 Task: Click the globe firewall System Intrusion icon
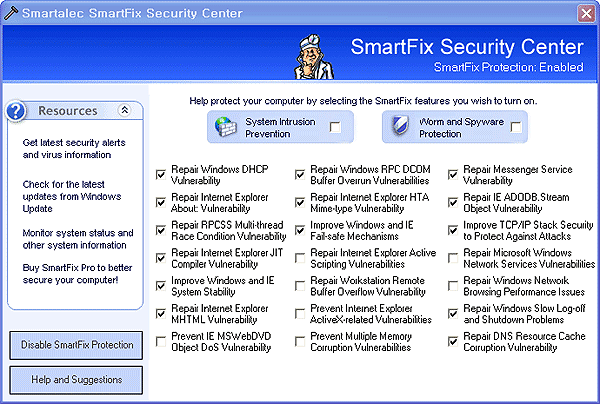point(225,127)
